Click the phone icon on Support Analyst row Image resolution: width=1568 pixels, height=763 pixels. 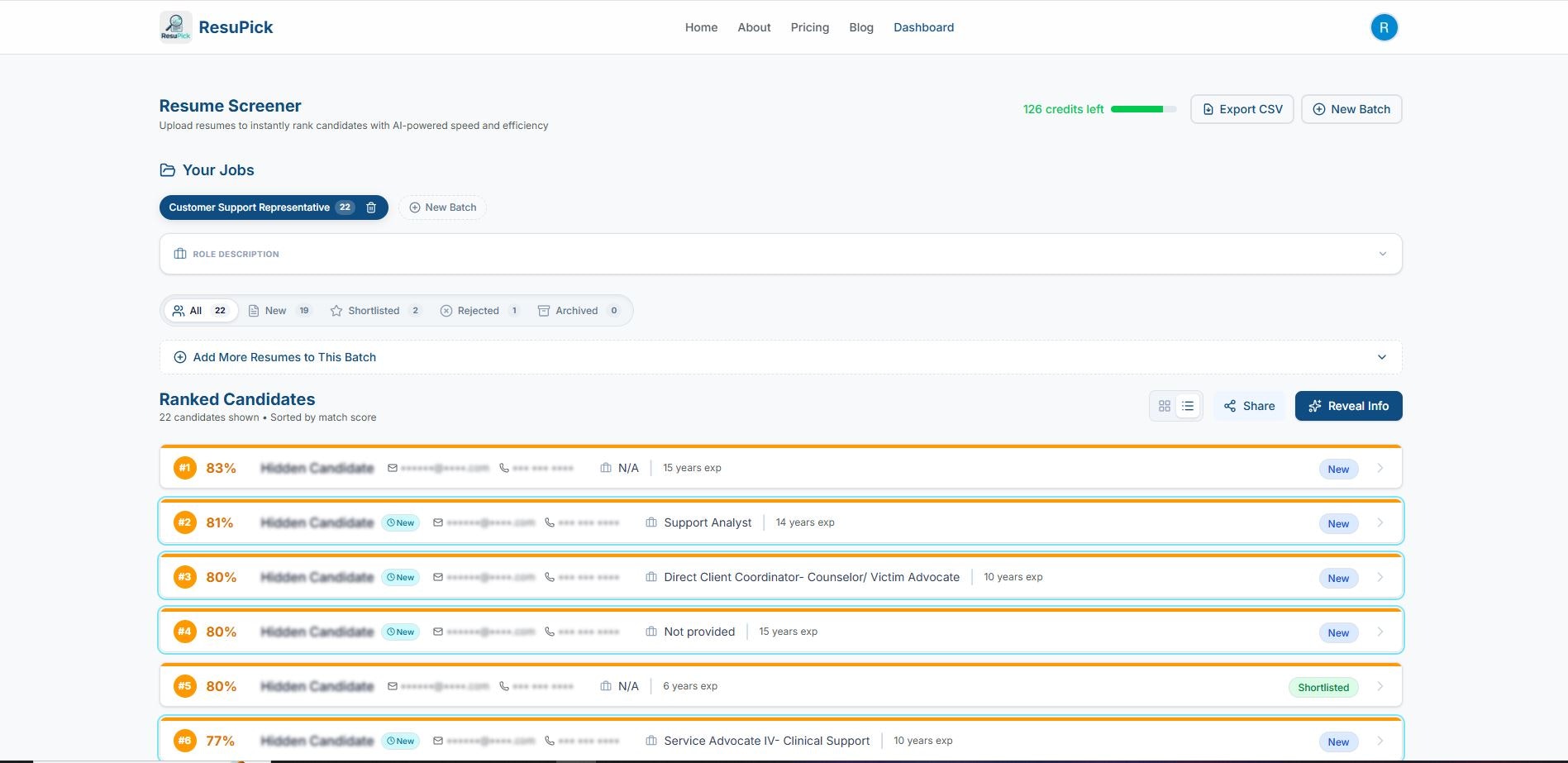550,522
